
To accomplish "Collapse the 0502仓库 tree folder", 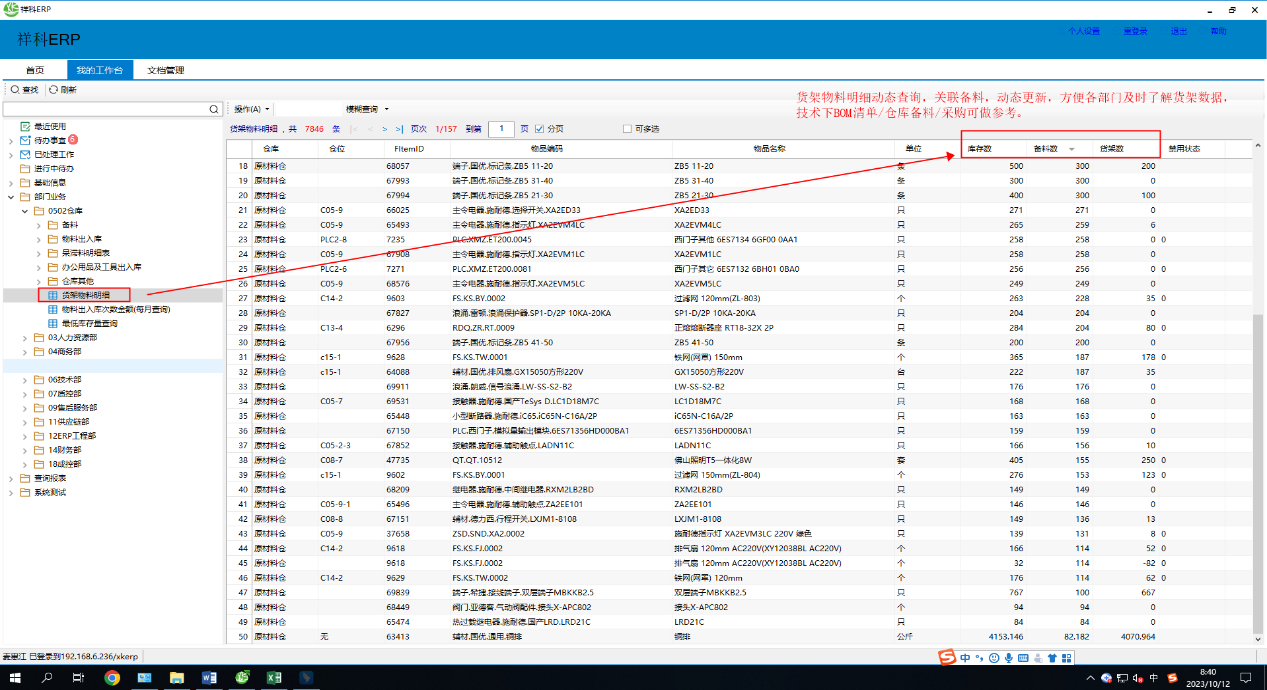I will [24, 211].
